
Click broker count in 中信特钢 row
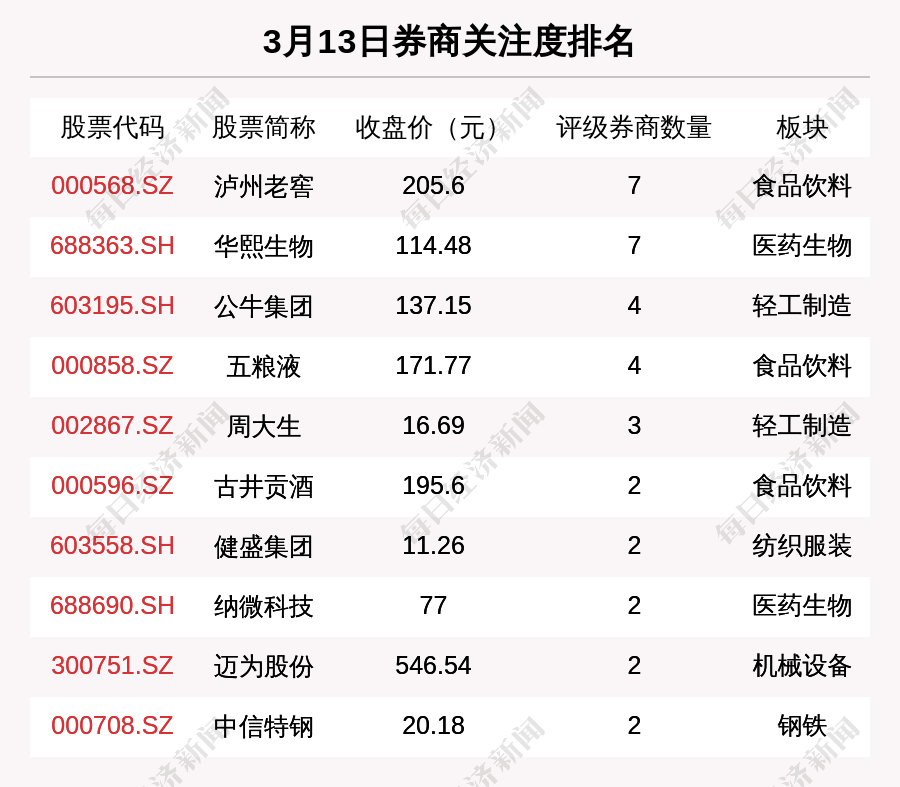coord(634,726)
